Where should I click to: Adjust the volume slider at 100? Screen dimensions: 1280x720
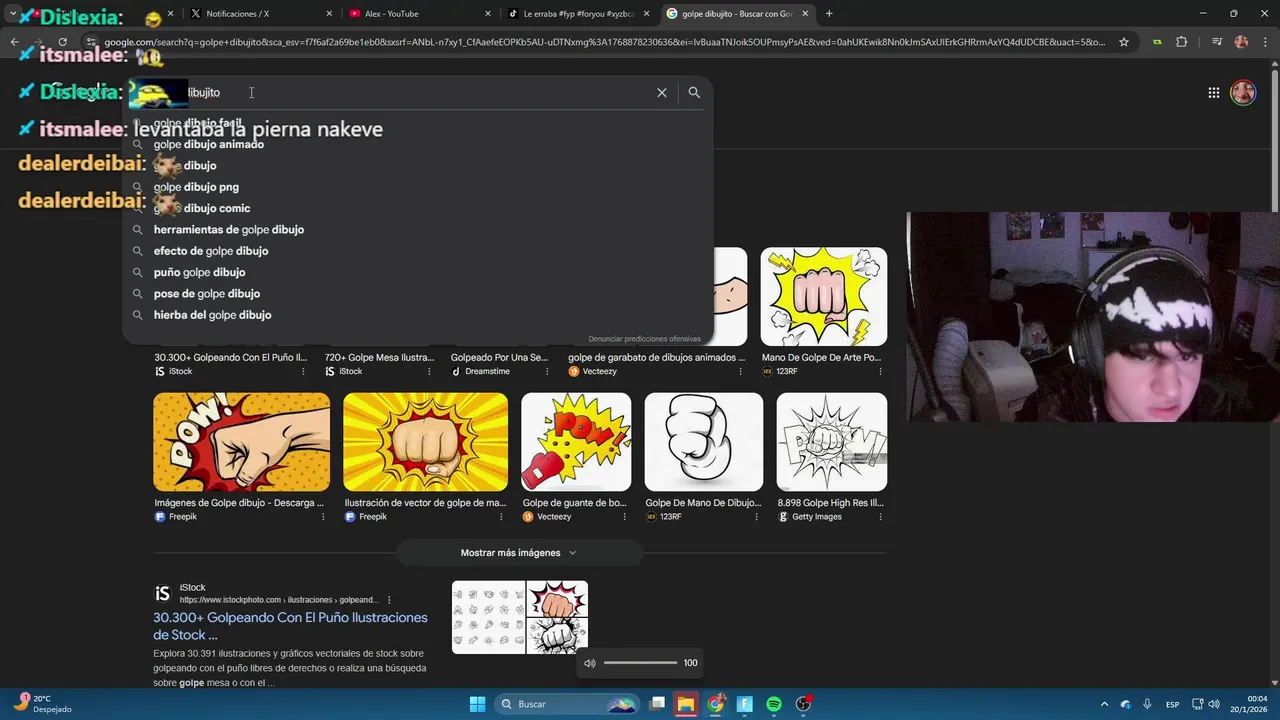pyautogui.click(x=640, y=663)
